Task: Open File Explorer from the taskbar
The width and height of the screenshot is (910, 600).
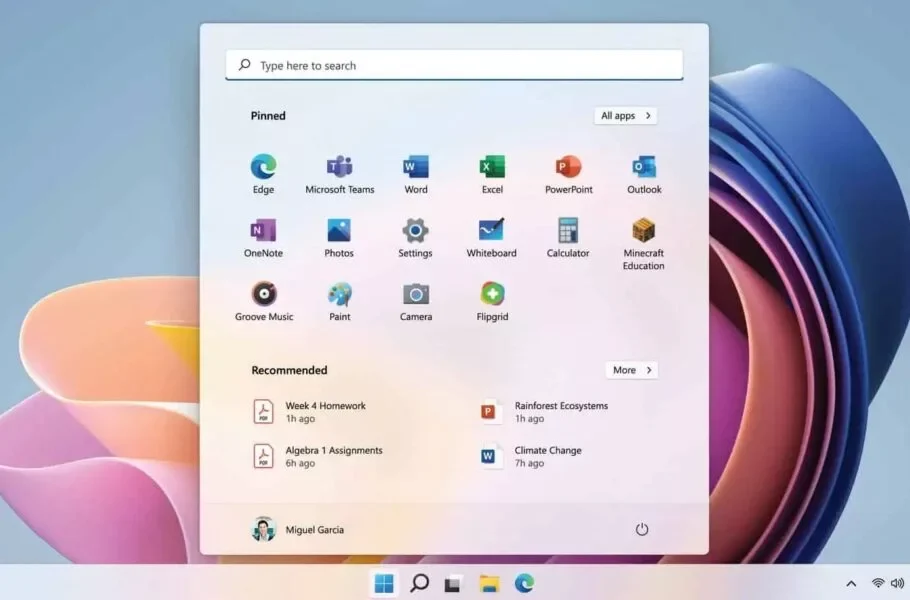Action: 489,583
